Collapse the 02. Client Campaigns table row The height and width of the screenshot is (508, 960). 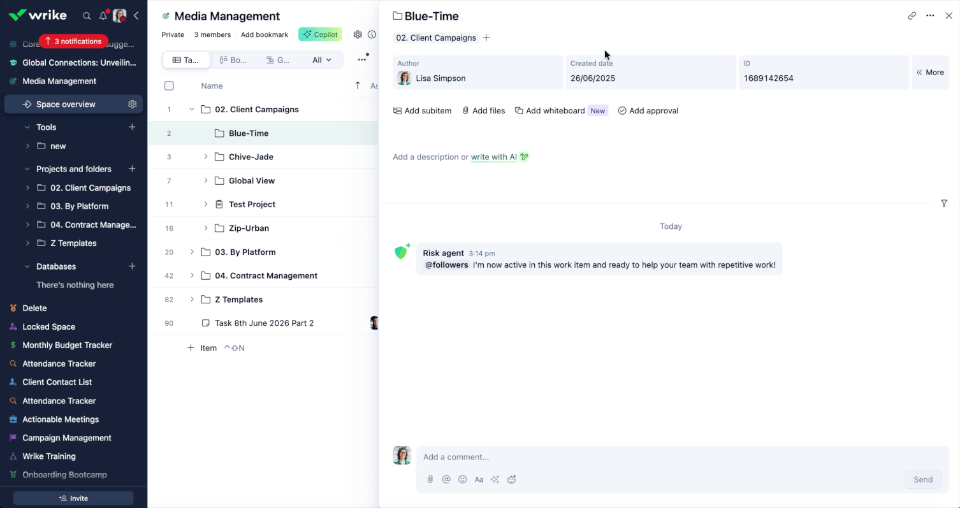coord(192,110)
